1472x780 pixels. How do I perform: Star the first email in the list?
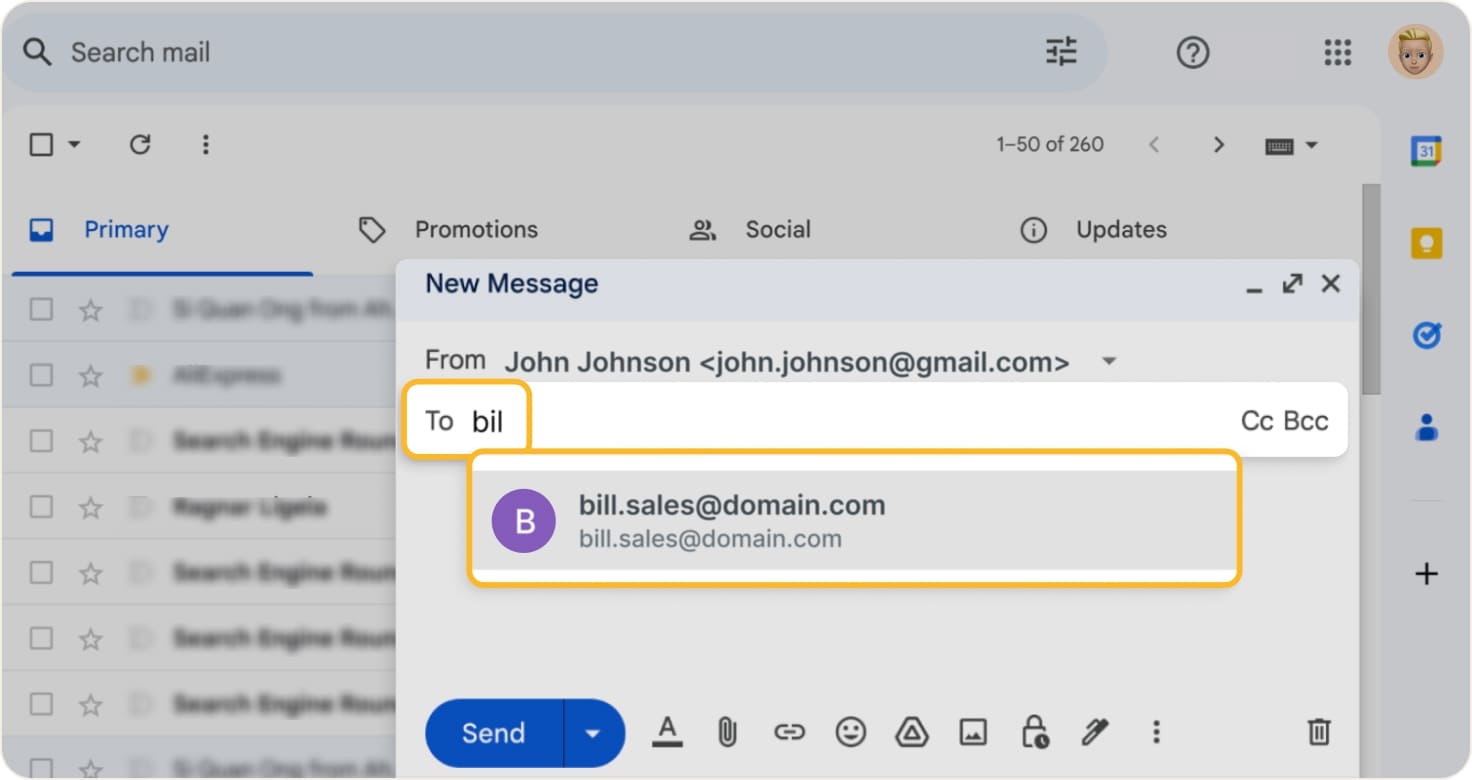[x=90, y=309]
